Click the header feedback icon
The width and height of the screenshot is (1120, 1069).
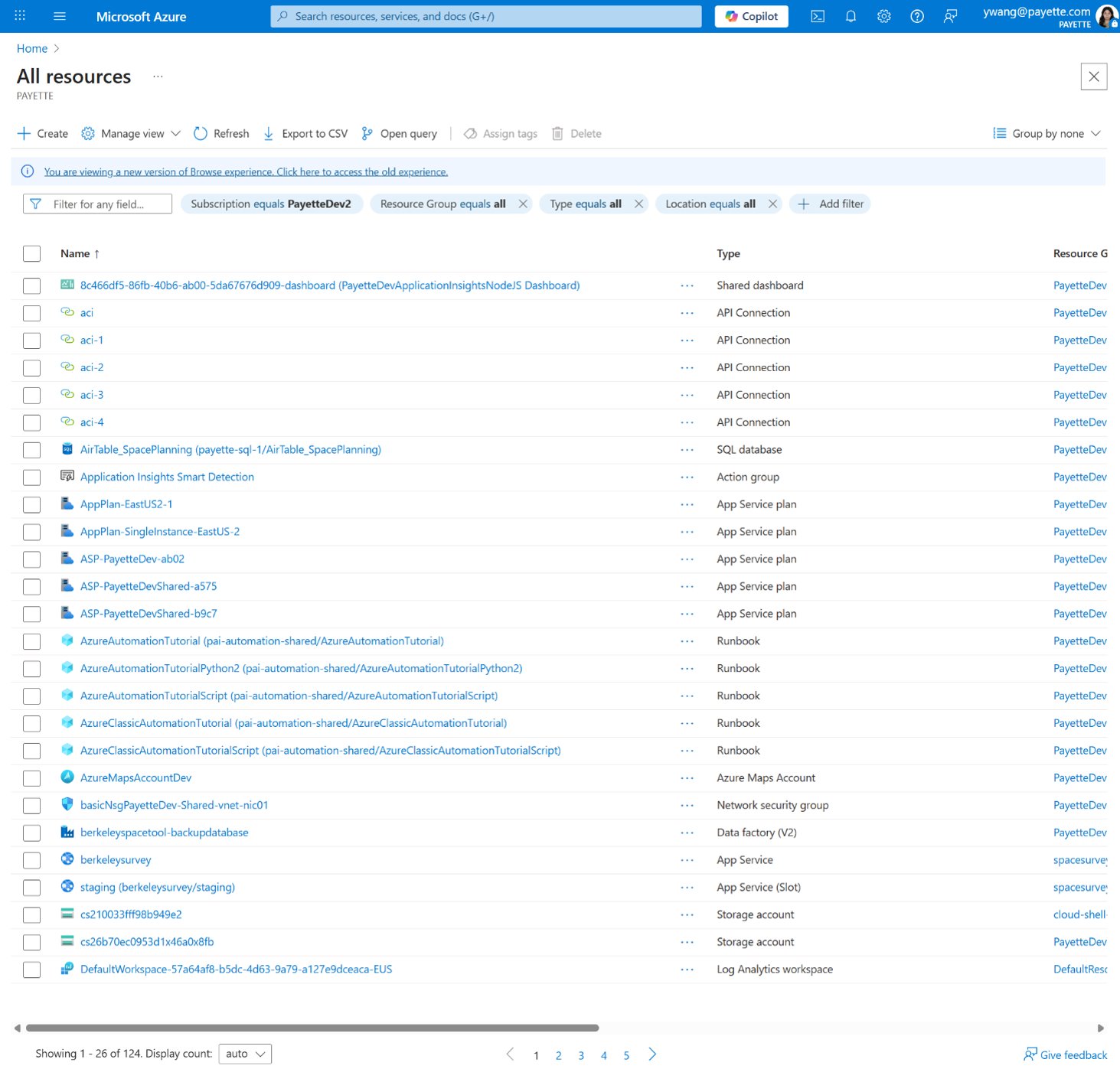950,16
